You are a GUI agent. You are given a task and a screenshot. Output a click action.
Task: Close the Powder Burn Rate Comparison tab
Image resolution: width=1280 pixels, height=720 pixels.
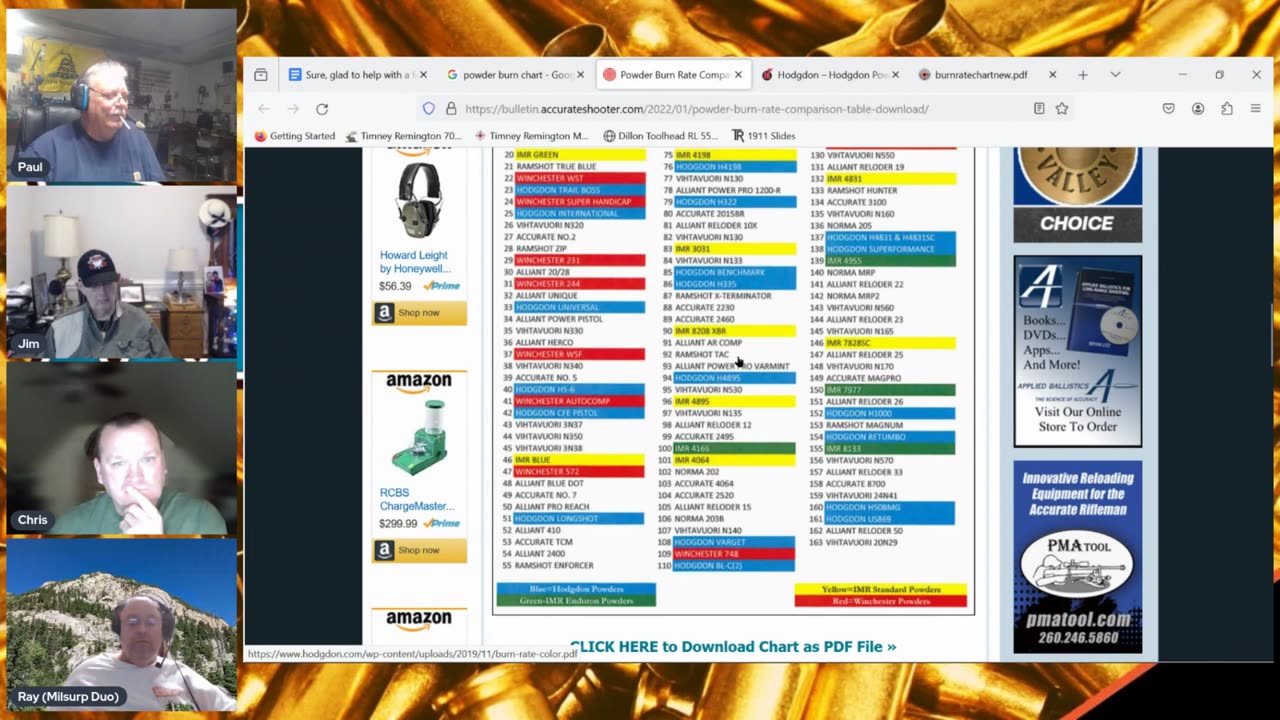pyautogui.click(x=739, y=75)
